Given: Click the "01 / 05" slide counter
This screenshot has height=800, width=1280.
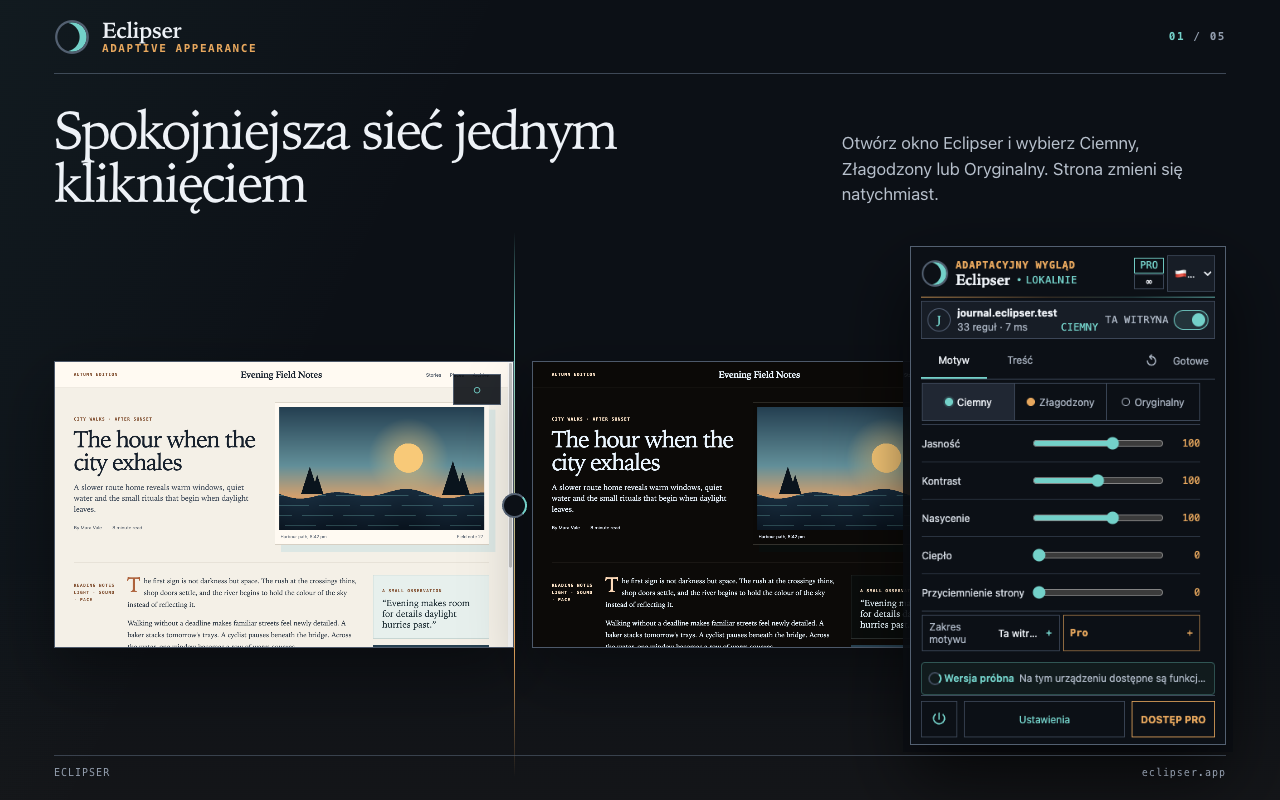Looking at the screenshot, I should click(1197, 36).
